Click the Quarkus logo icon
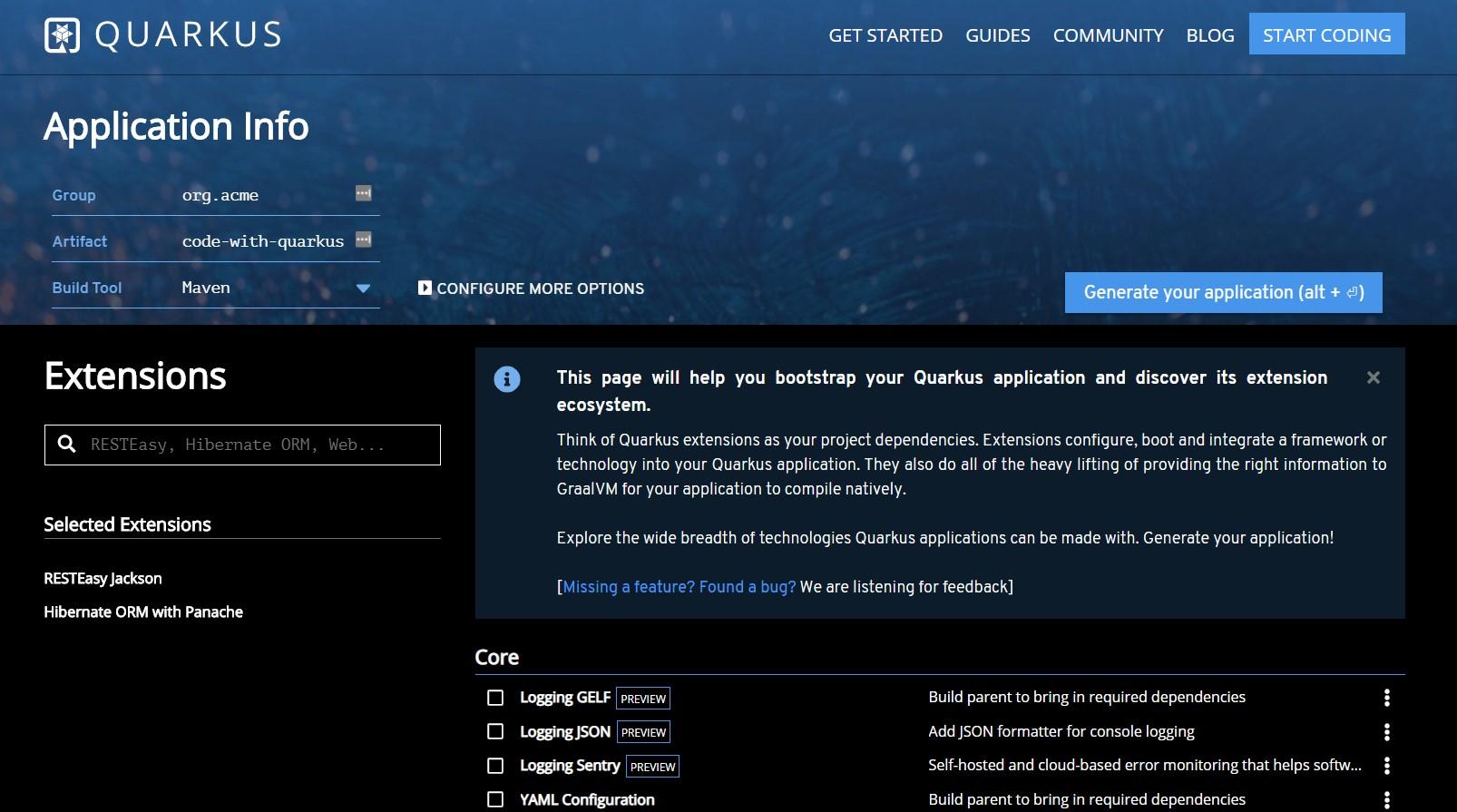Image resolution: width=1457 pixels, height=812 pixels. tap(62, 35)
